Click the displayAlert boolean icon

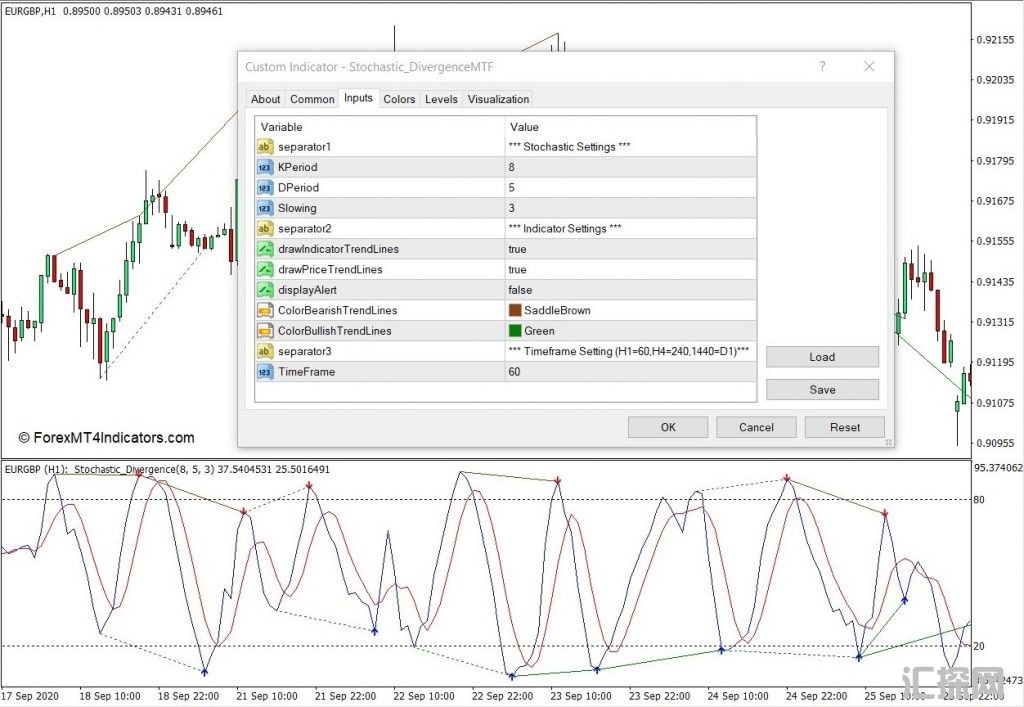pos(265,290)
